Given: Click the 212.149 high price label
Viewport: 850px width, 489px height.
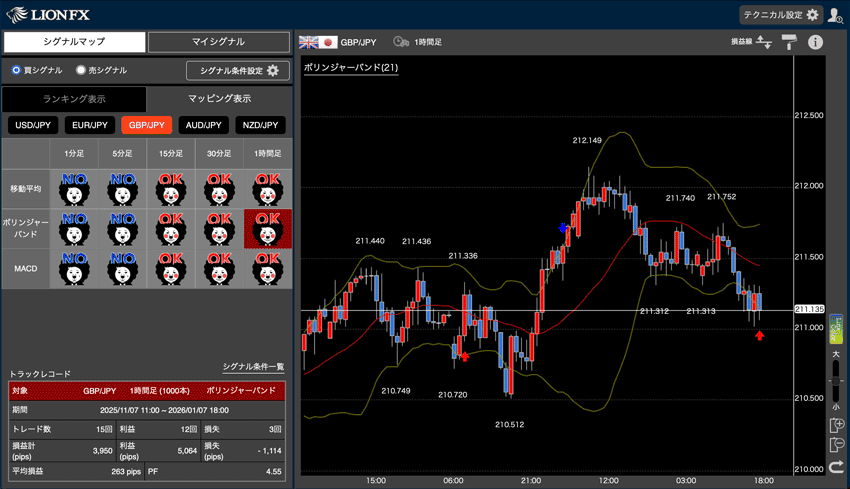Looking at the screenshot, I should point(587,140).
